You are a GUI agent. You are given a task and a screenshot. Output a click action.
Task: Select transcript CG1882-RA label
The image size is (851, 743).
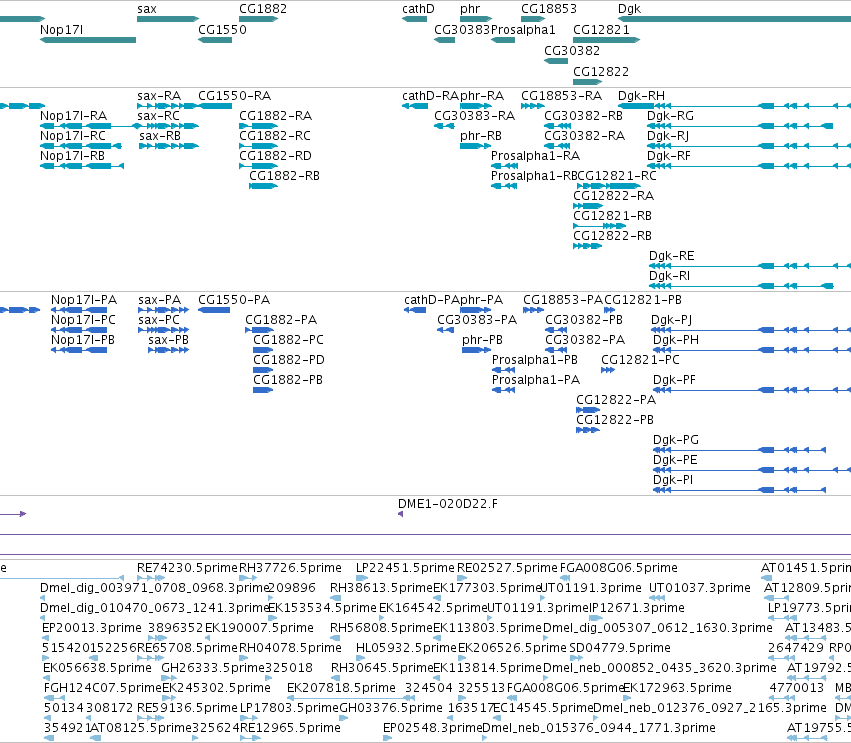click(275, 116)
